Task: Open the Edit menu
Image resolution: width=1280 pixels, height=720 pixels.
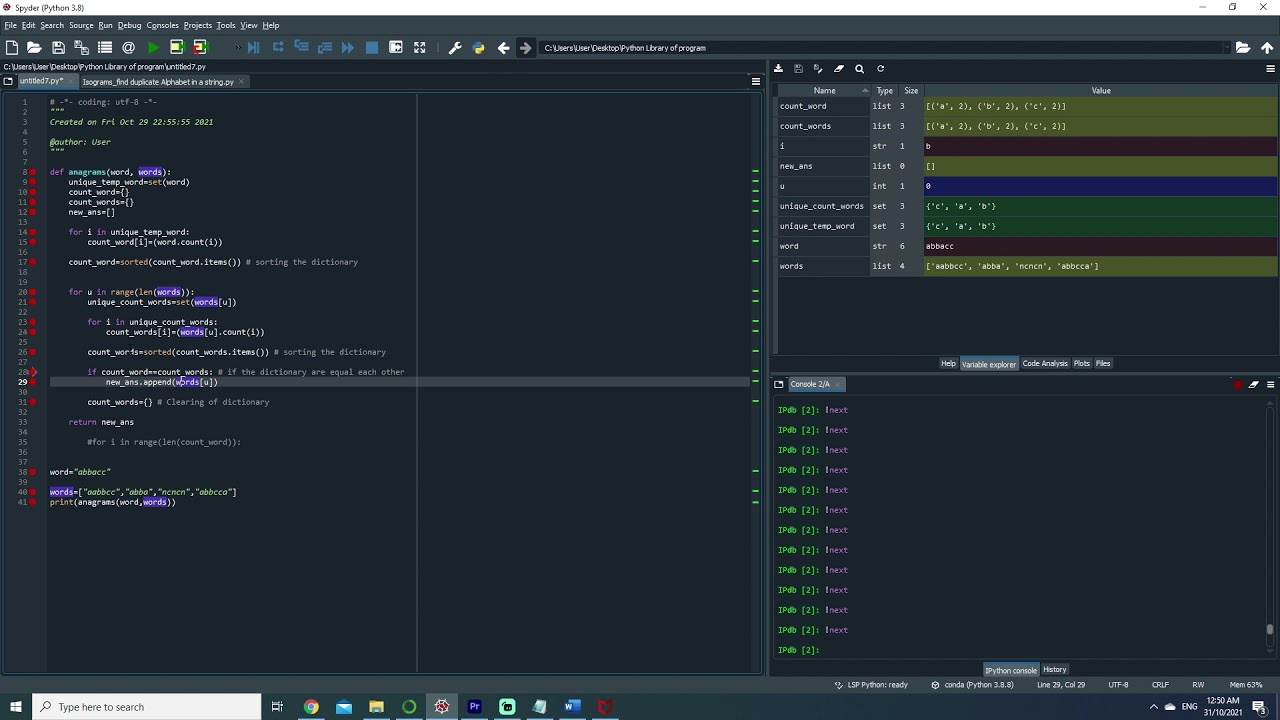Action: (x=28, y=25)
